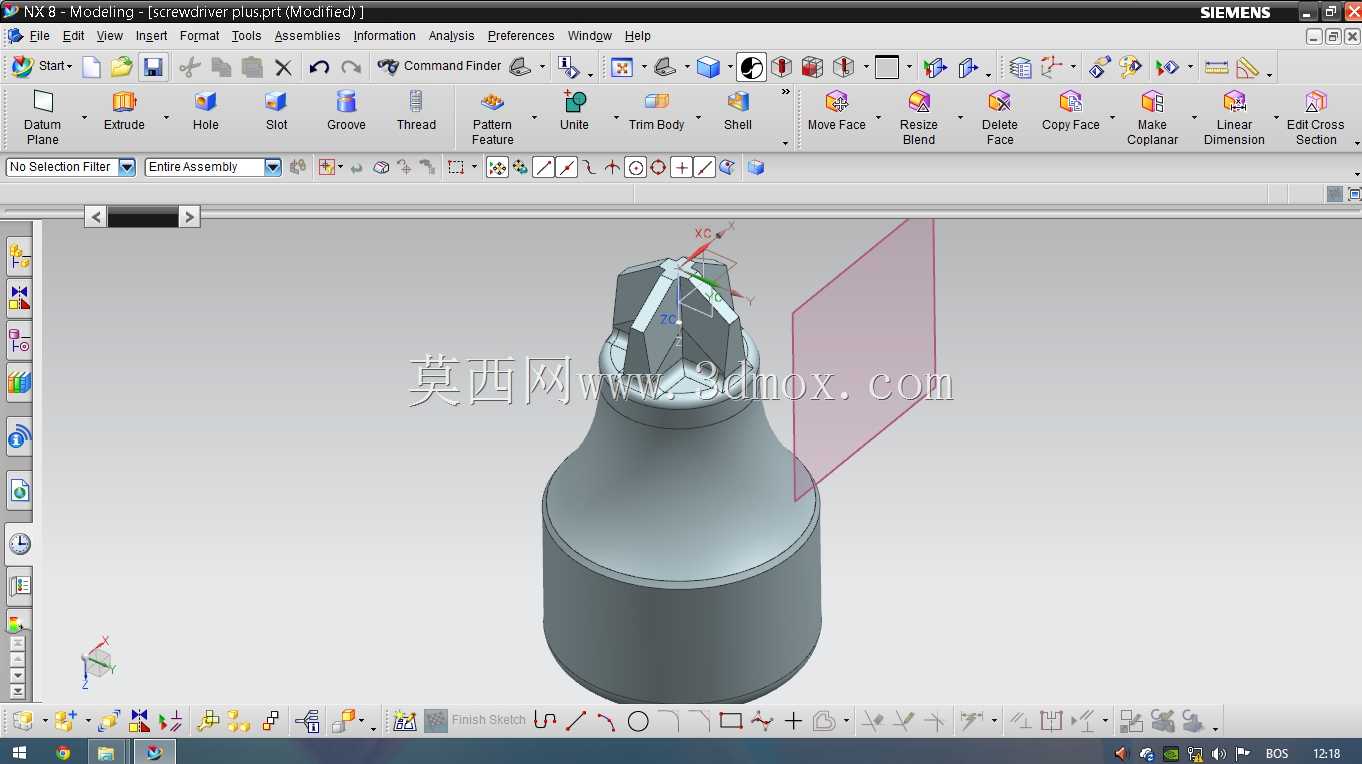Expand the Datum Plane dropdown arrow

pos(84,118)
